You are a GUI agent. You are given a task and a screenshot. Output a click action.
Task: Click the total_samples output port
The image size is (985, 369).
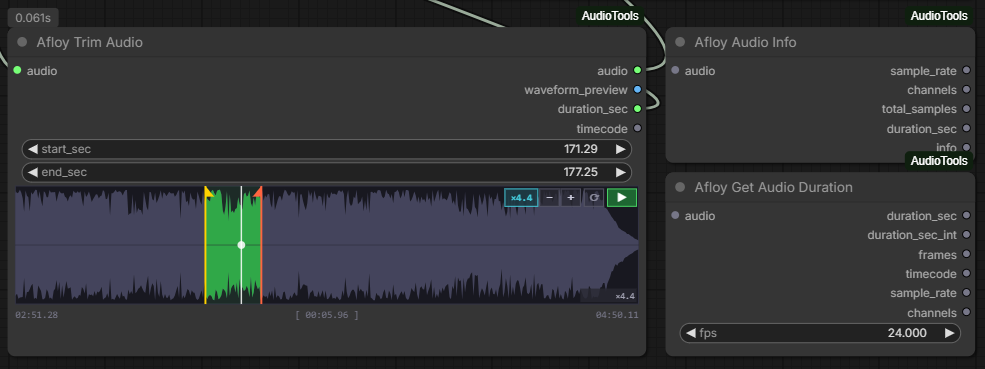coord(967,109)
